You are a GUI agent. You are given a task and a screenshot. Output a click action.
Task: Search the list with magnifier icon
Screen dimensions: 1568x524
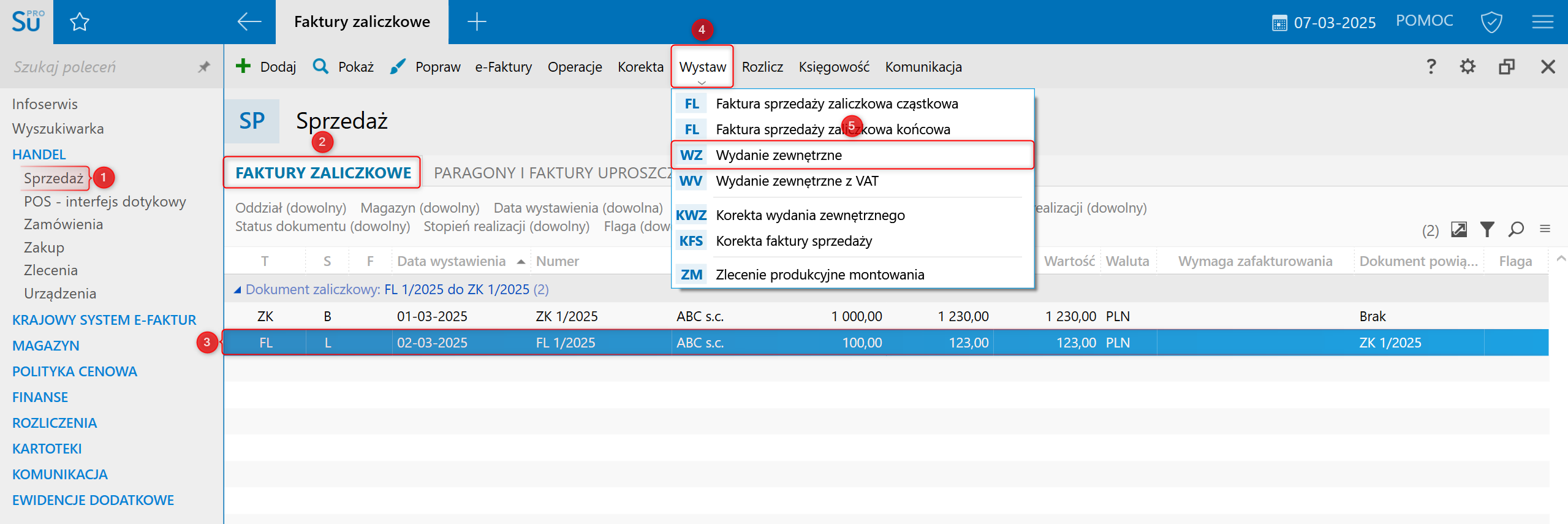click(1517, 229)
